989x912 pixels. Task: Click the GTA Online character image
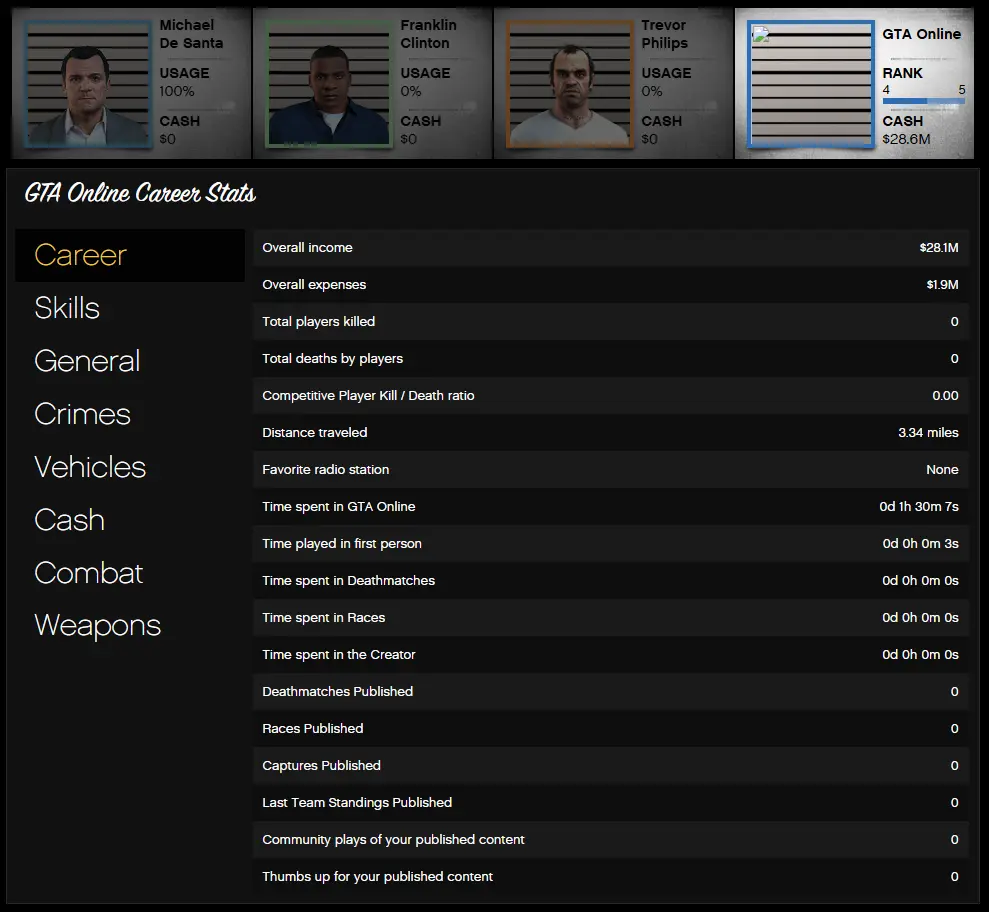[811, 85]
